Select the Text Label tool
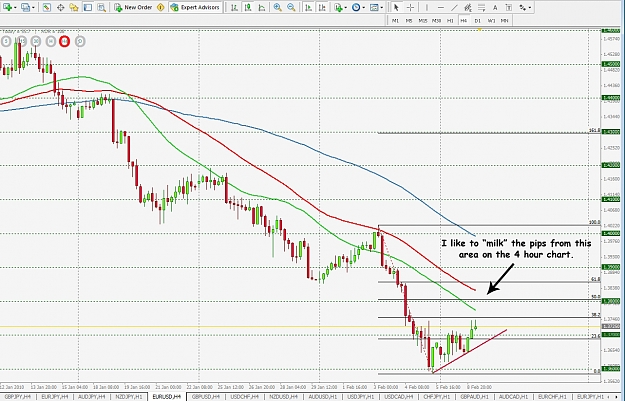Screen dimensions: 625x401 (x=508, y=7)
